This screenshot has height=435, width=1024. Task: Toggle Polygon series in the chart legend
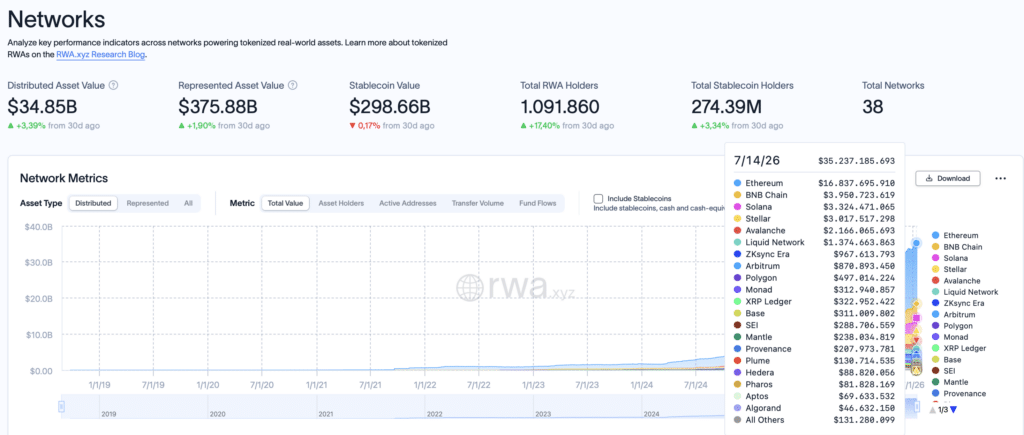coord(952,326)
